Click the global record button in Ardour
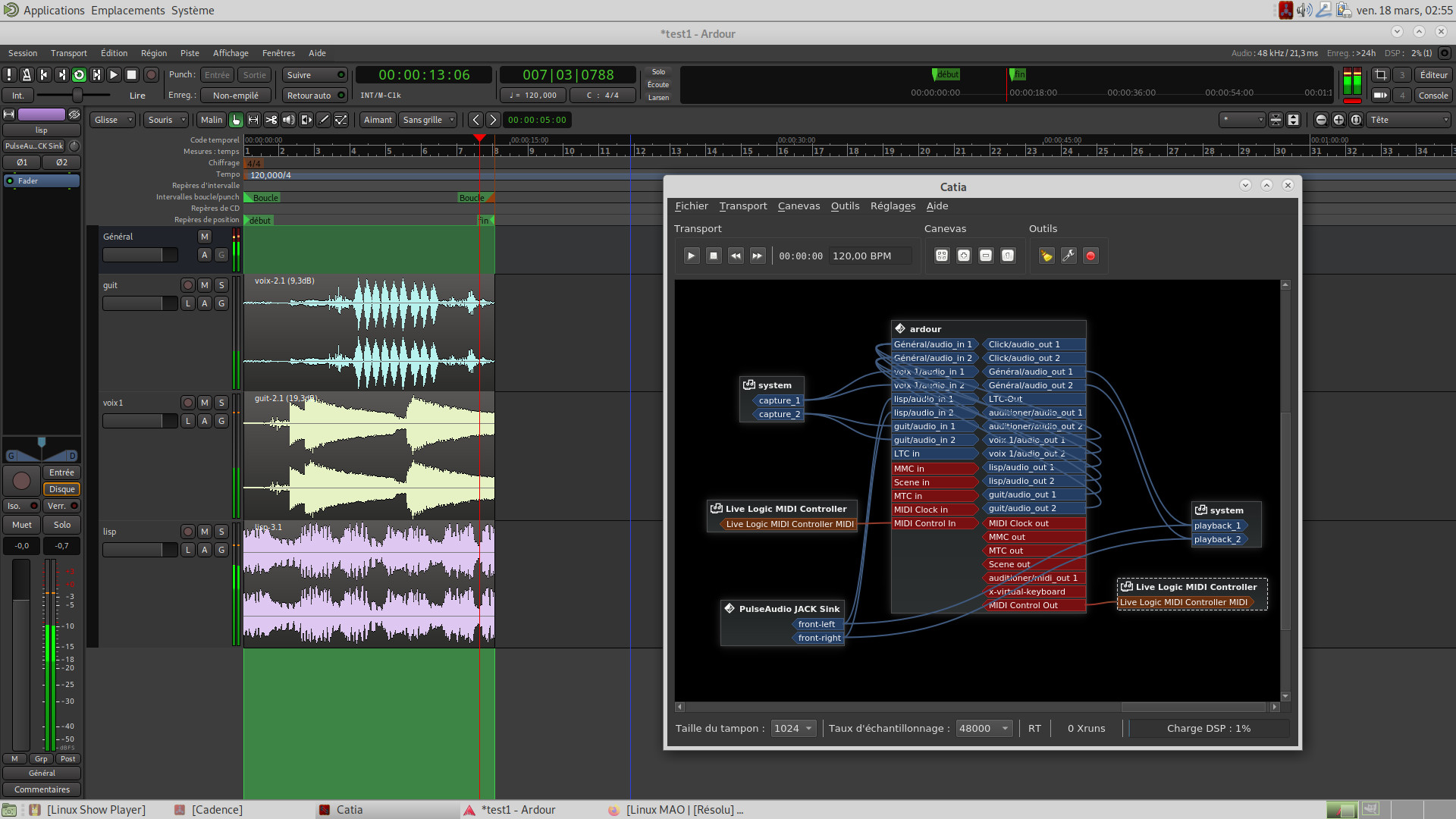The image size is (1456, 819). (151, 75)
